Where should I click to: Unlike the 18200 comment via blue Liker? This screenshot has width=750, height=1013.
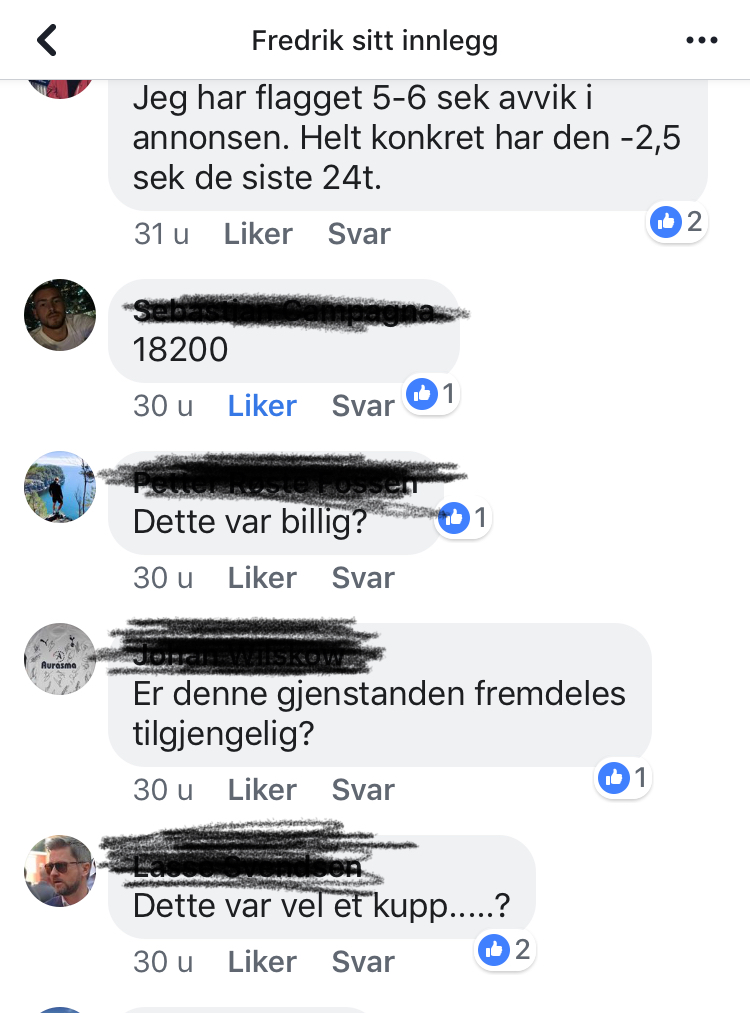coord(262,406)
